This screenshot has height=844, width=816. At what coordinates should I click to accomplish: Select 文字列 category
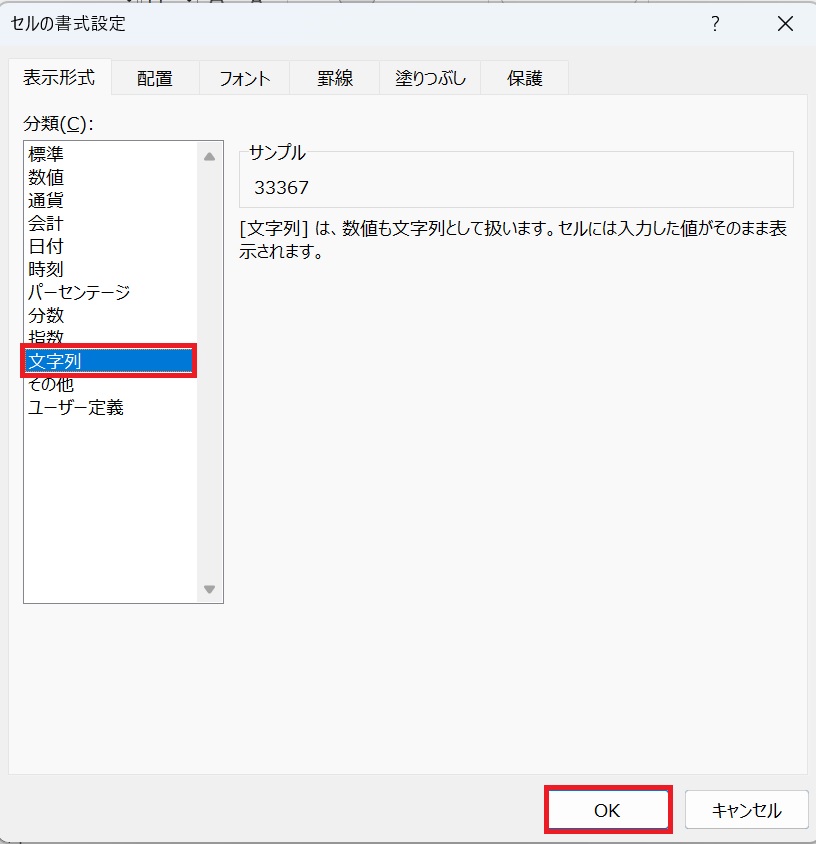(x=109, y=361)
